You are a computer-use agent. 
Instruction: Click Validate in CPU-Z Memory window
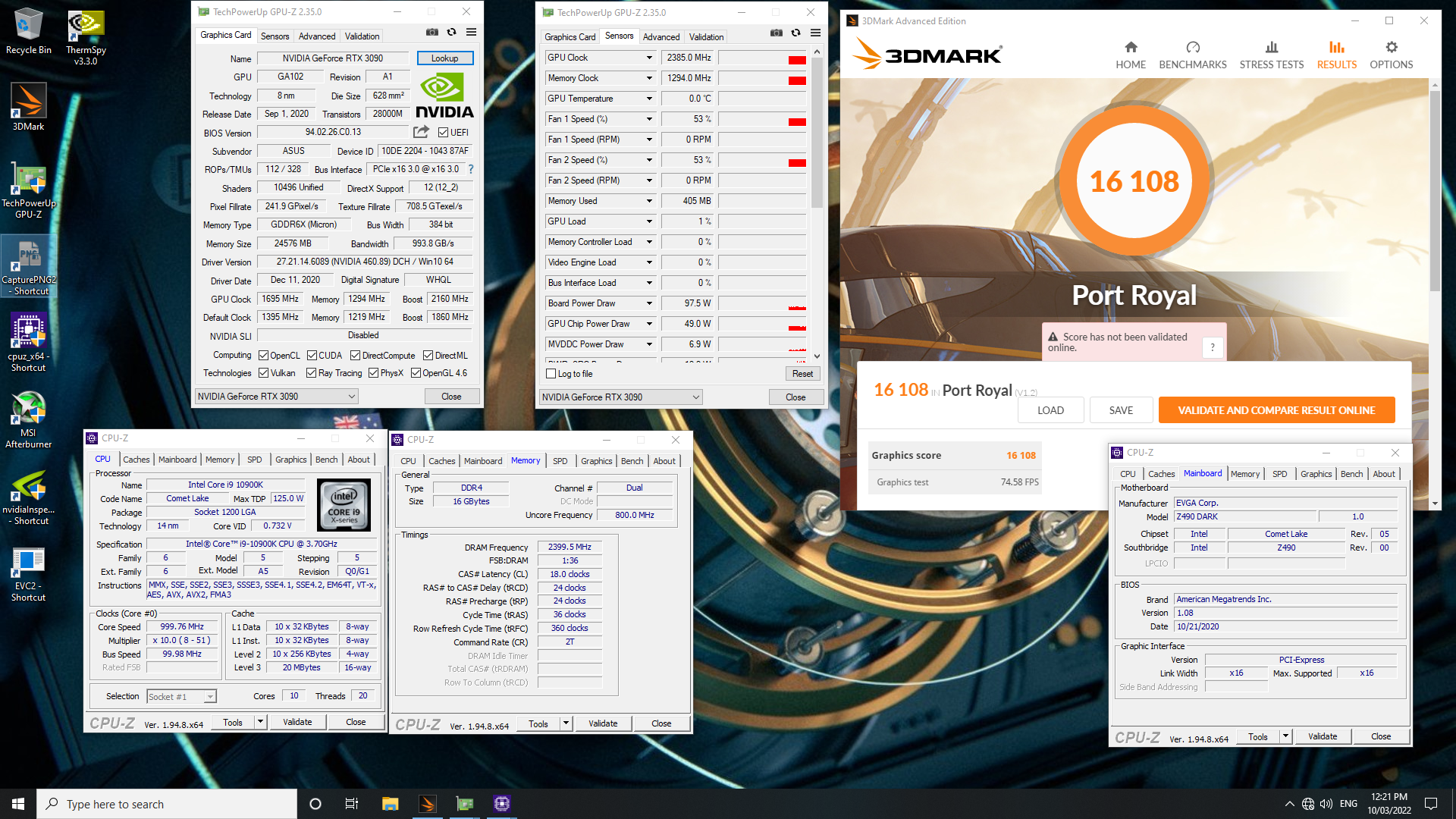coord(603,723)
